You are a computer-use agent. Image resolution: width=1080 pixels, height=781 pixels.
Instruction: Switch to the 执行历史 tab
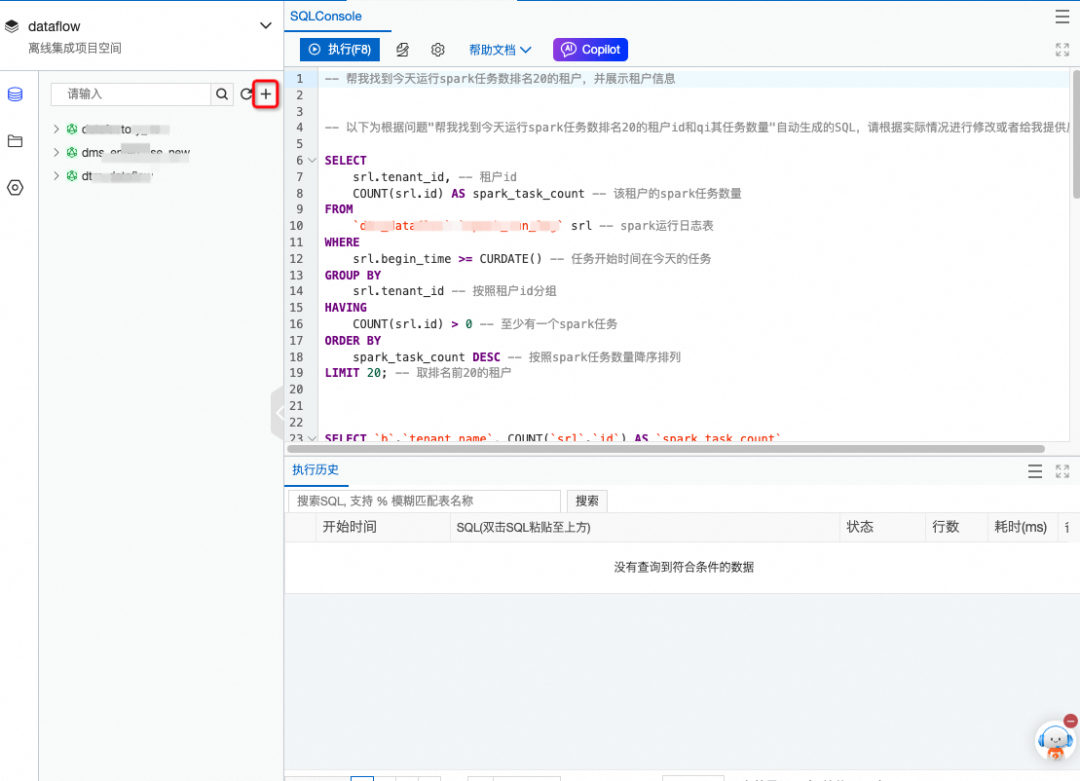[315, 470]
